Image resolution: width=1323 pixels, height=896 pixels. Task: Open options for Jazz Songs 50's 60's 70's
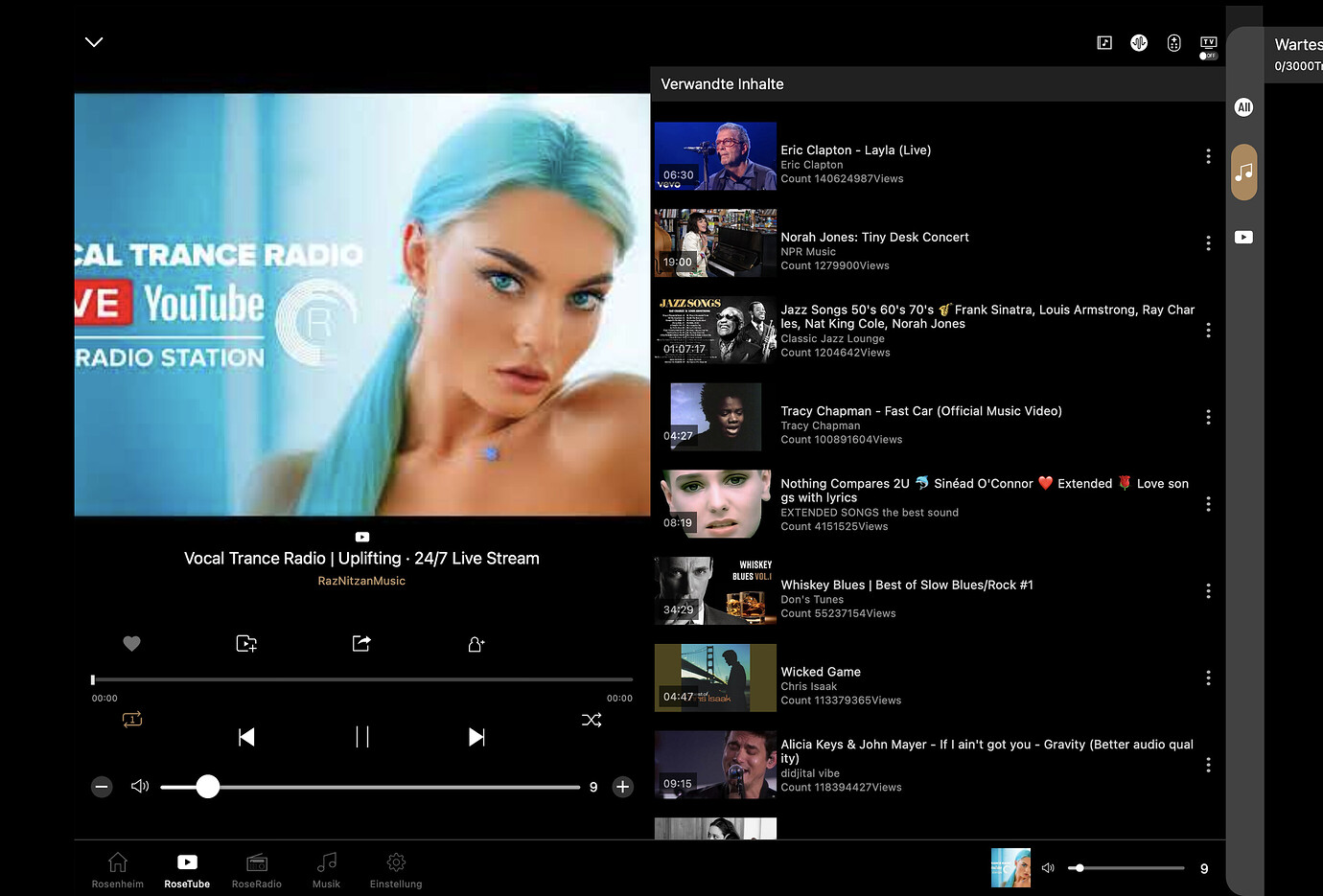pos(1208,330)
